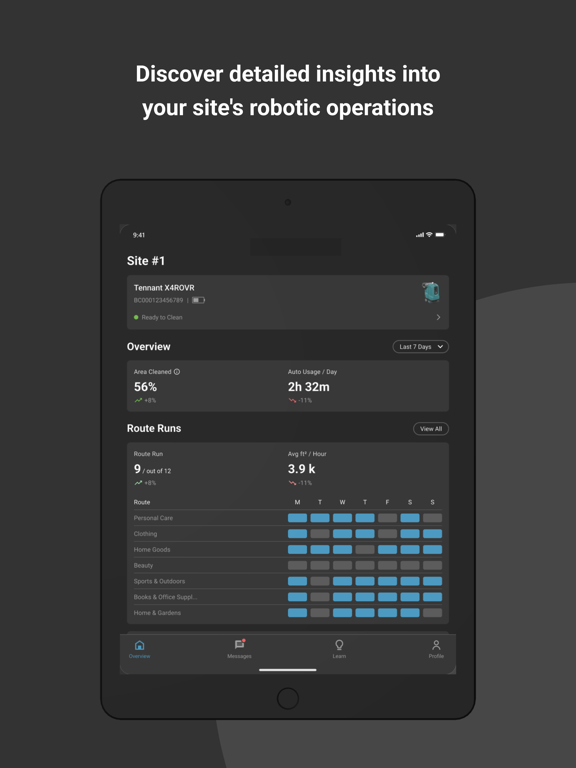Screen dimensions: 576x768
Task: Select the Clothing route row
Action: [x=288, y=534]
